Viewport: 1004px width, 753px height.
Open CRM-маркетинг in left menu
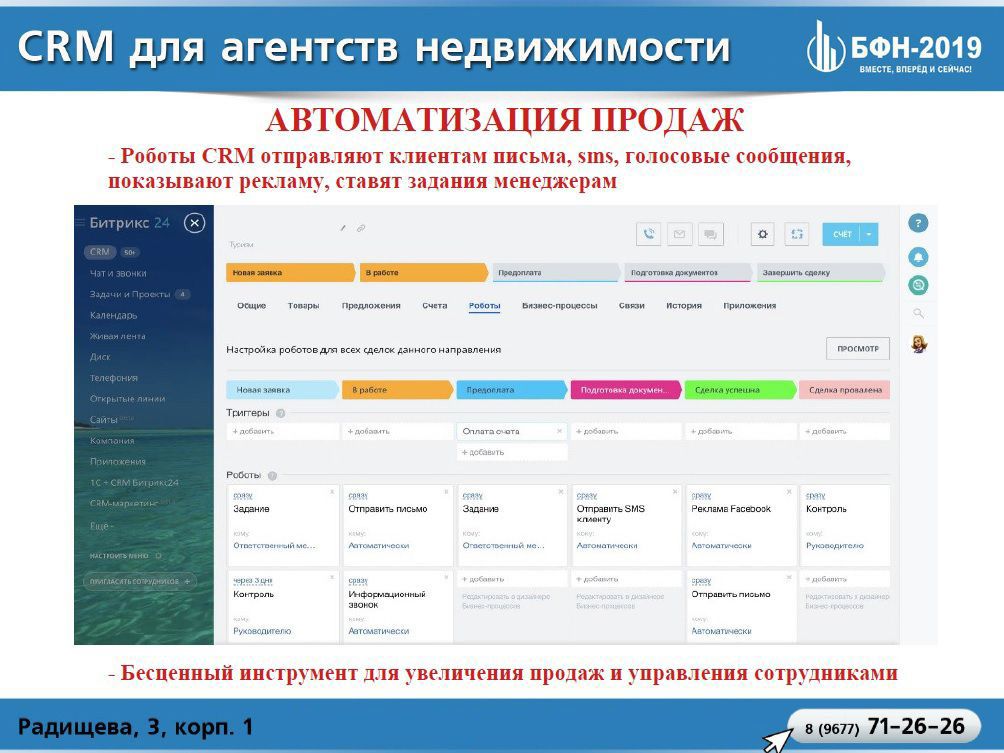[x=124, y=503]
